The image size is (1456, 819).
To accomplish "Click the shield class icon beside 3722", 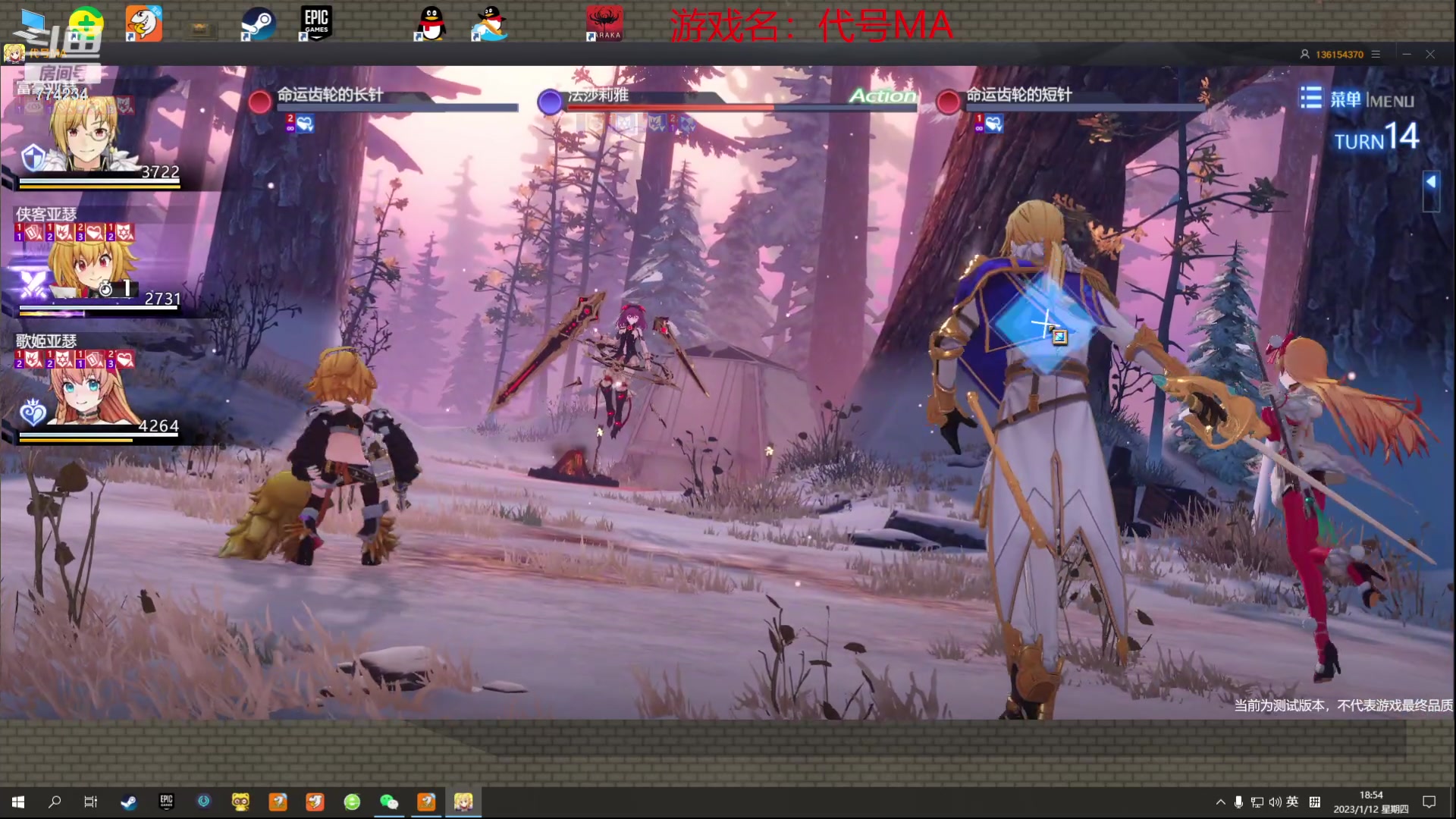I will (33, 158).
